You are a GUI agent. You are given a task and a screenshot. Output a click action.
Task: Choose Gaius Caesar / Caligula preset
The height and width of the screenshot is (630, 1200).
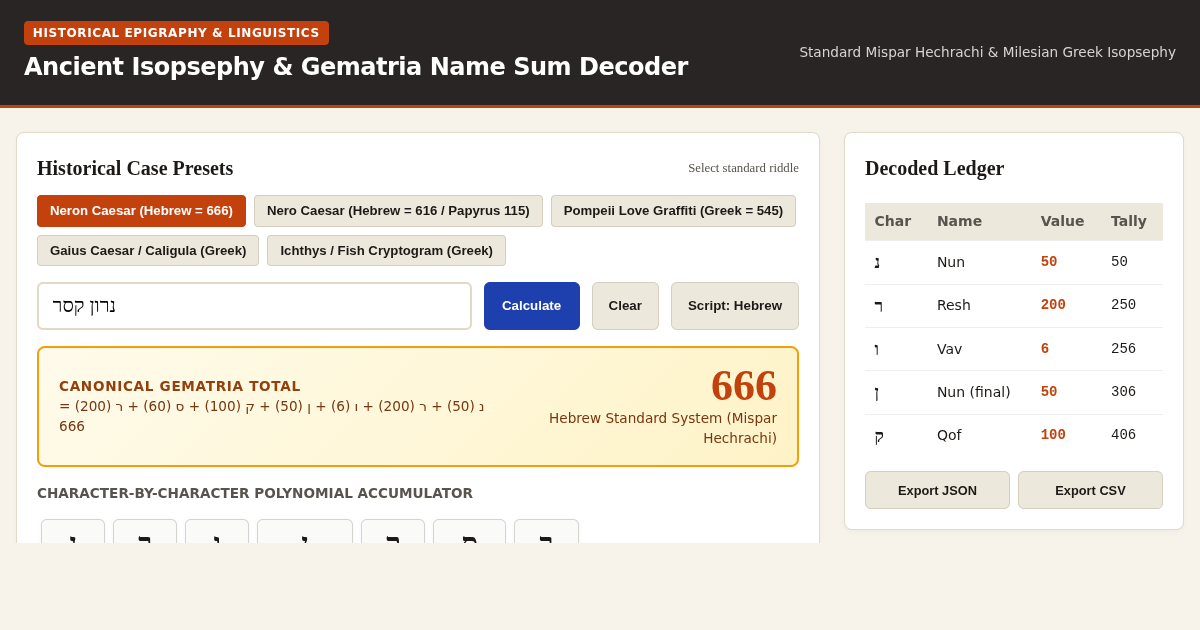tap(148, 251)
